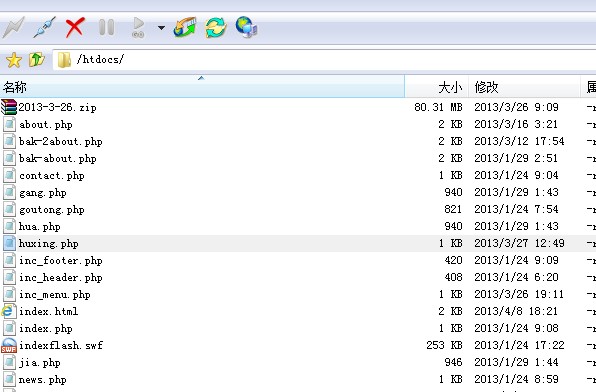Screen dimensions: 596x392
Task: Sort by 修改 column header
Action: click(525, 87)
